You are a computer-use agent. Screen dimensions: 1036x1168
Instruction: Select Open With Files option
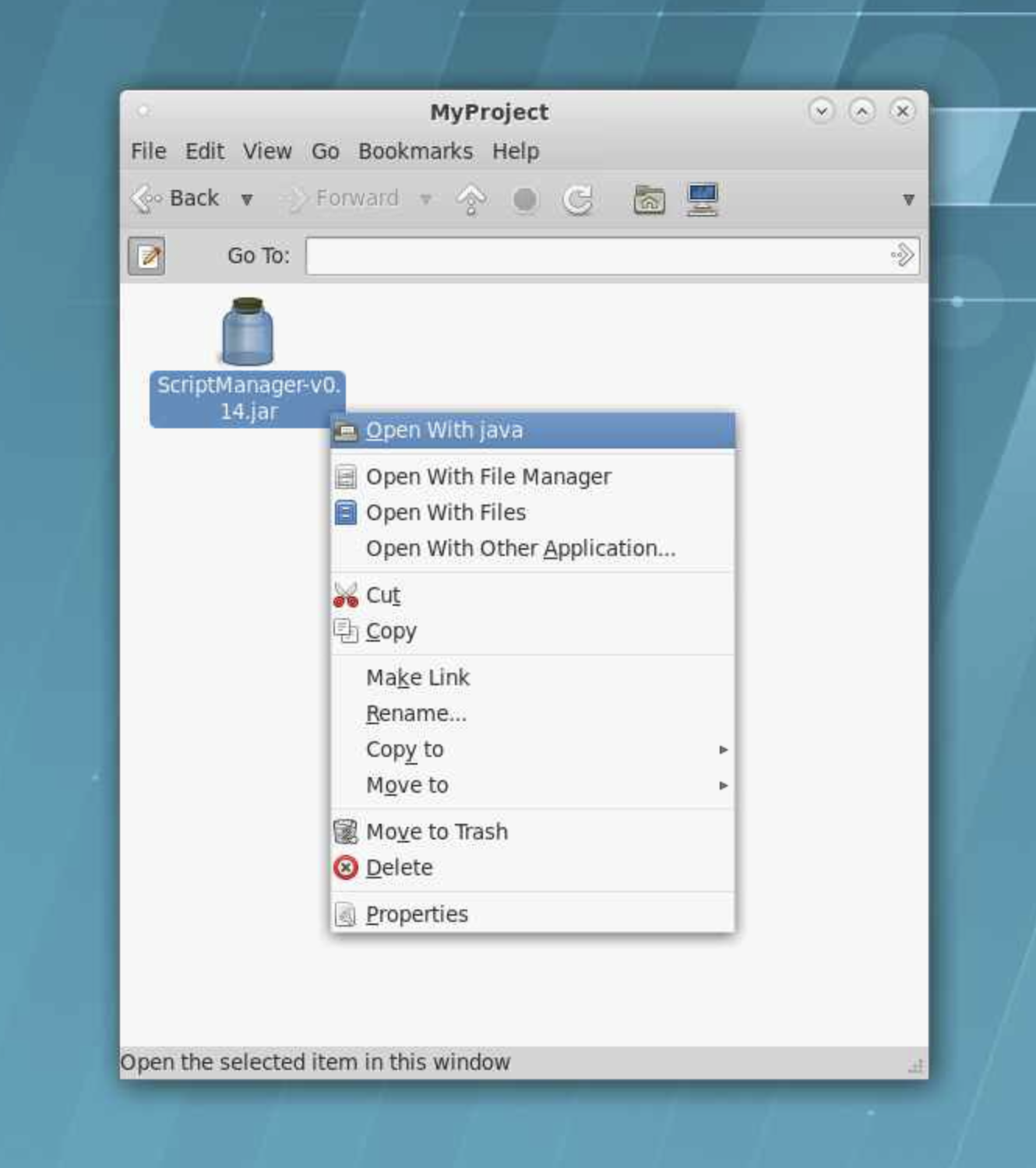click(446, 513)
